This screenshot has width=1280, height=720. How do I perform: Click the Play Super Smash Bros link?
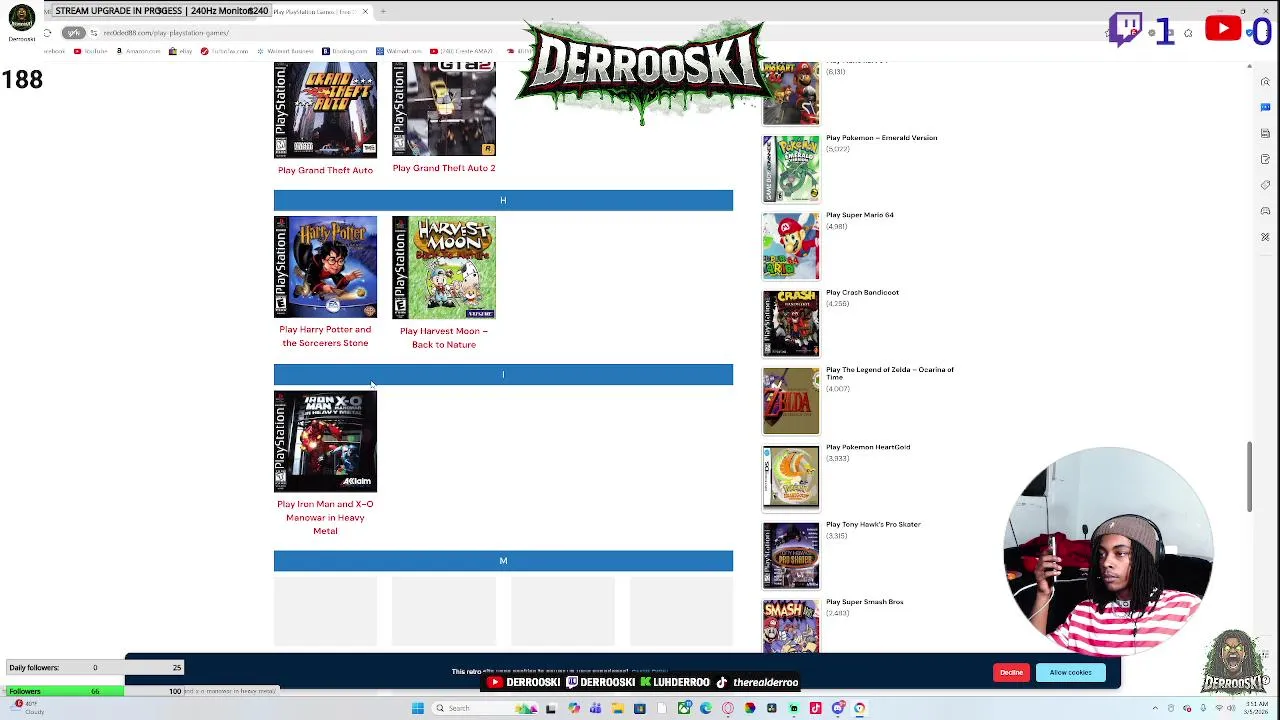tap(864, 602)
